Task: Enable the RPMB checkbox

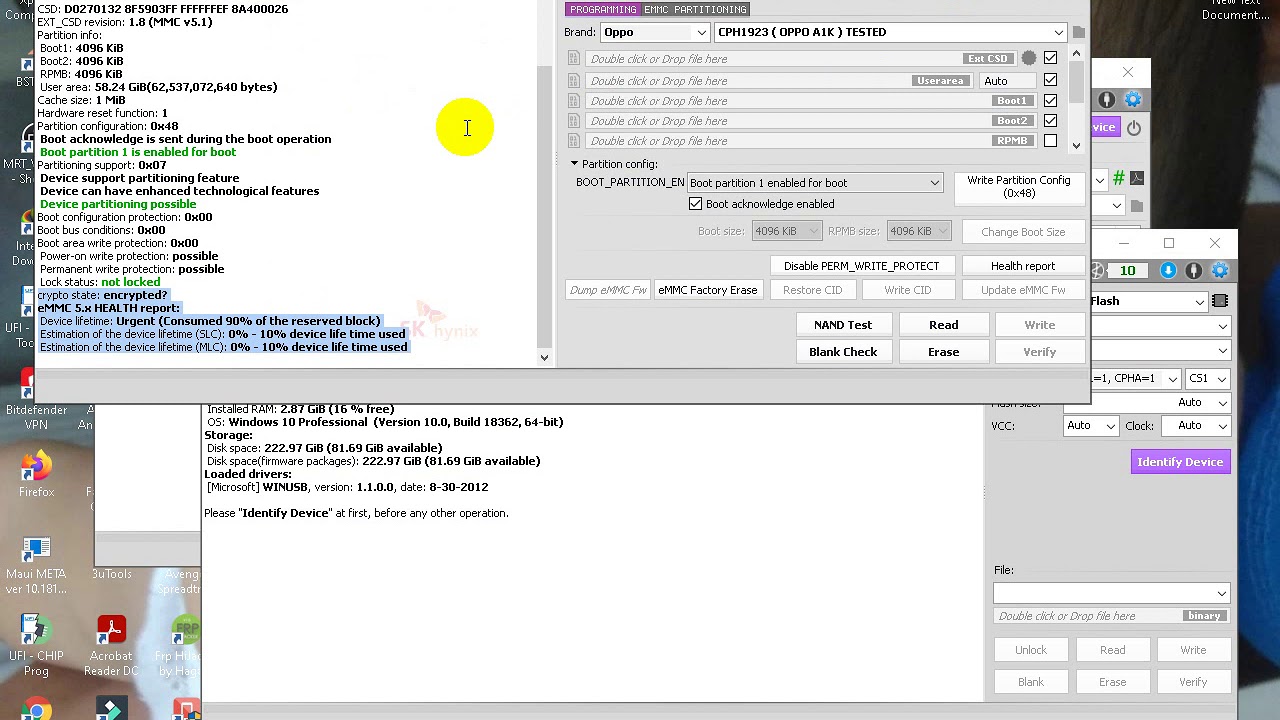Action: (1050, 141)
